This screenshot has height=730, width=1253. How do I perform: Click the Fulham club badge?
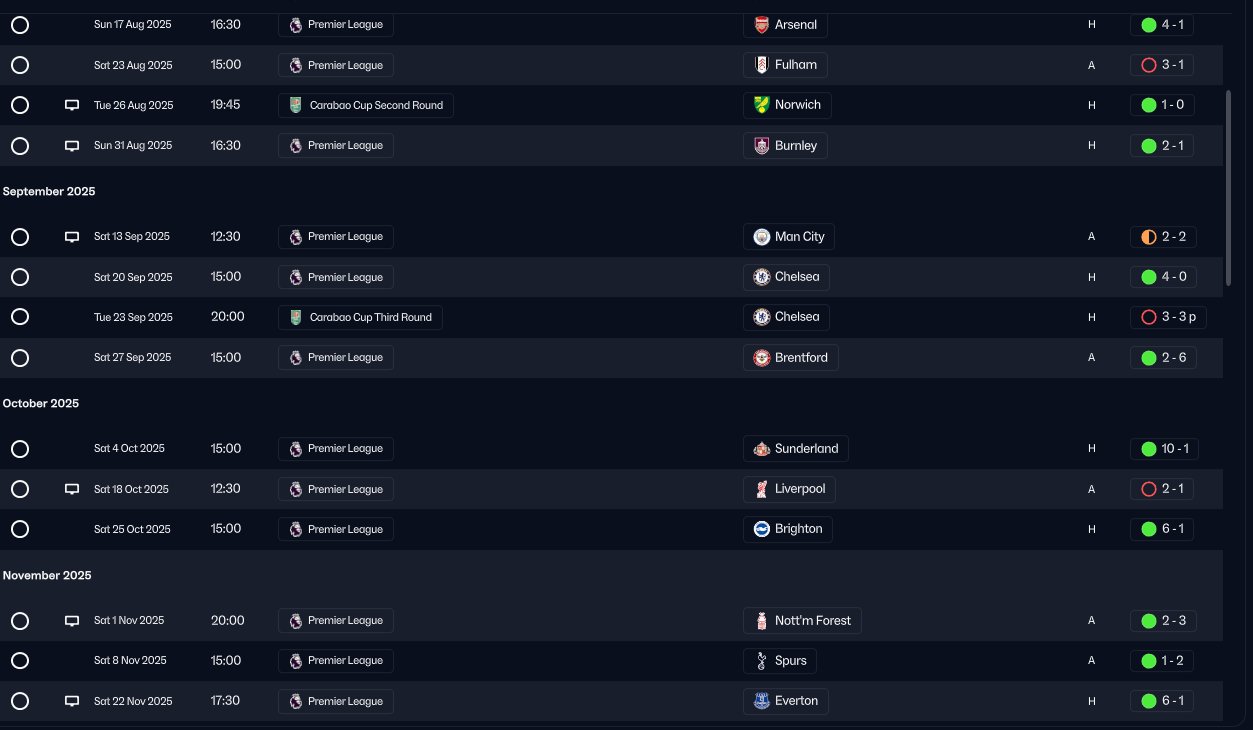(x=761, y=65)
